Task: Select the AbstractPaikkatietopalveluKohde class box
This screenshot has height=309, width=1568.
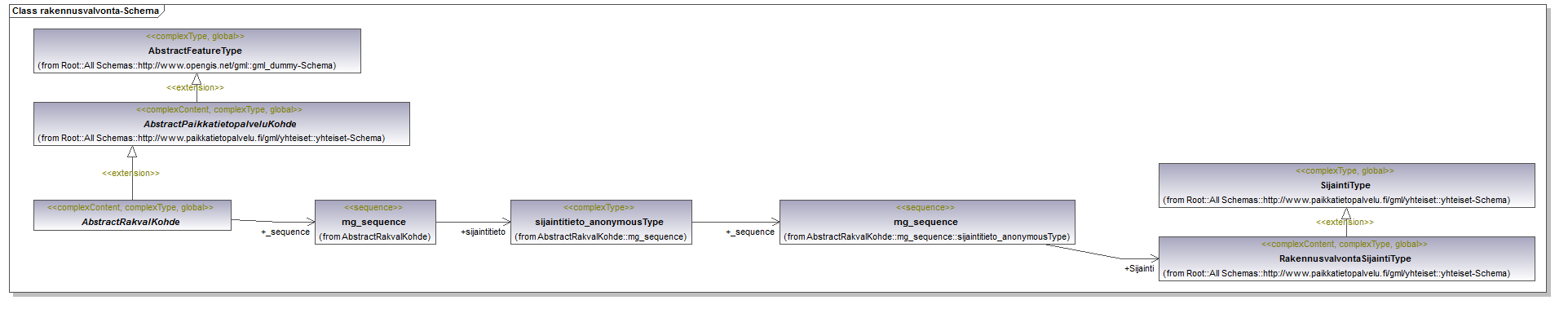Action: pyautogui.click(x=221, y=124)
